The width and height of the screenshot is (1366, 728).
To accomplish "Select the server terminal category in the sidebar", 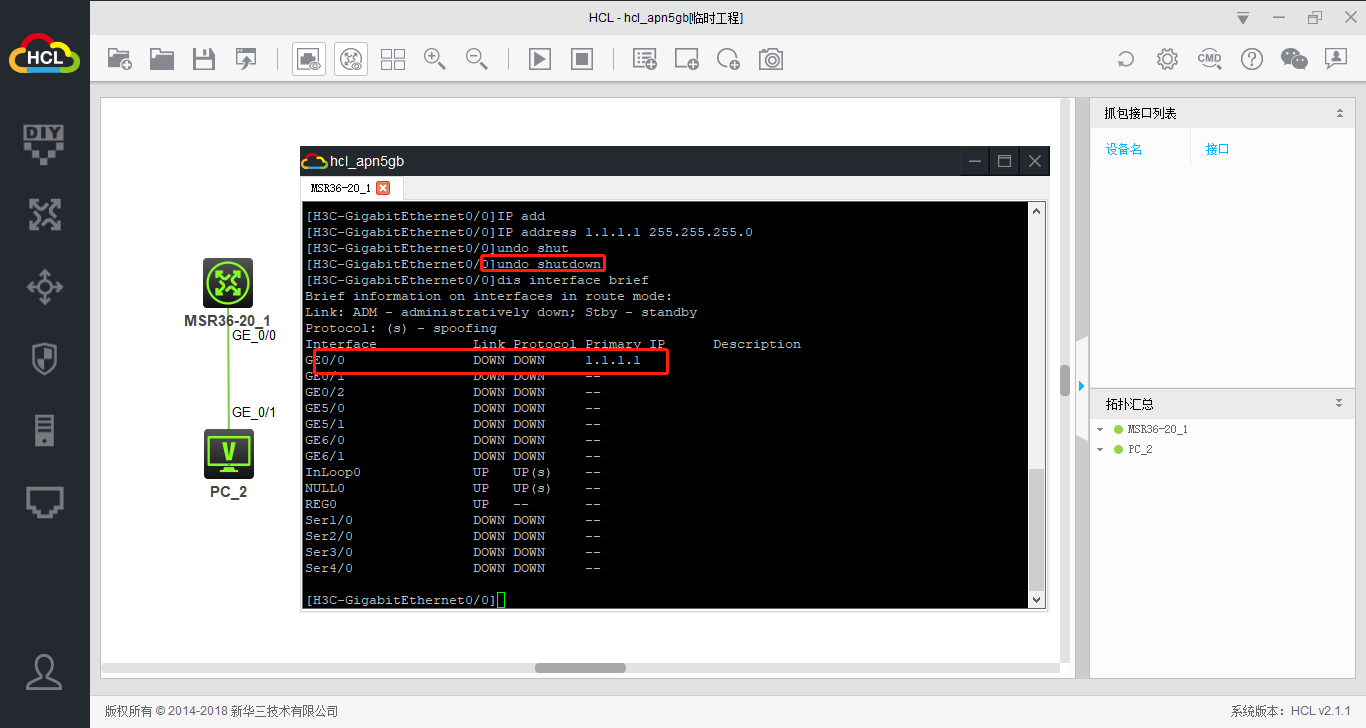I will click(x=44, y=430).
